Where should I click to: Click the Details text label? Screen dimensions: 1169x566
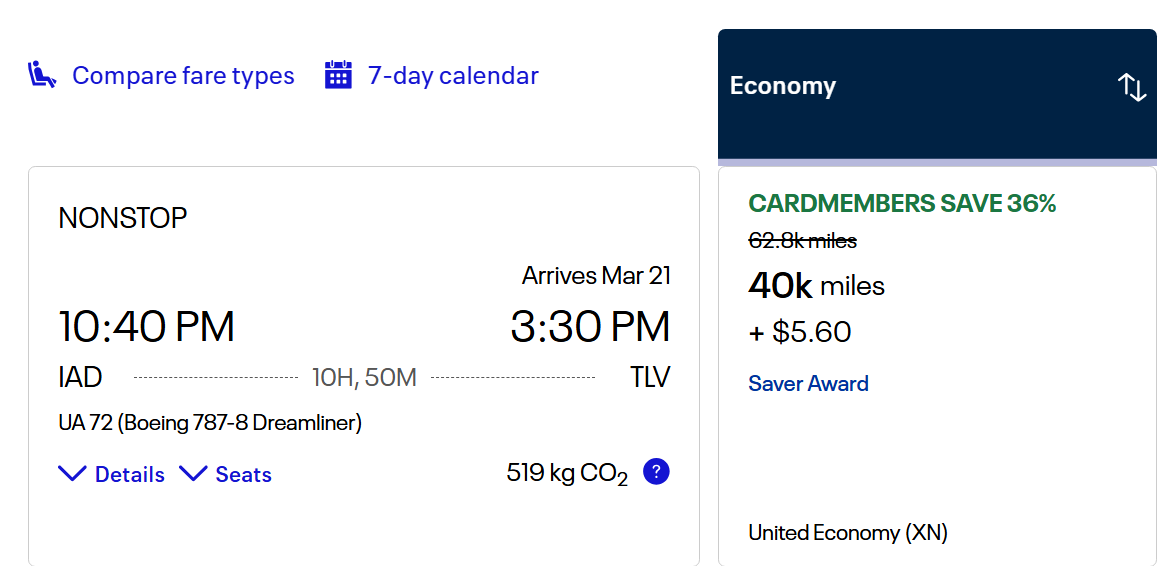(x=130, y=475)
